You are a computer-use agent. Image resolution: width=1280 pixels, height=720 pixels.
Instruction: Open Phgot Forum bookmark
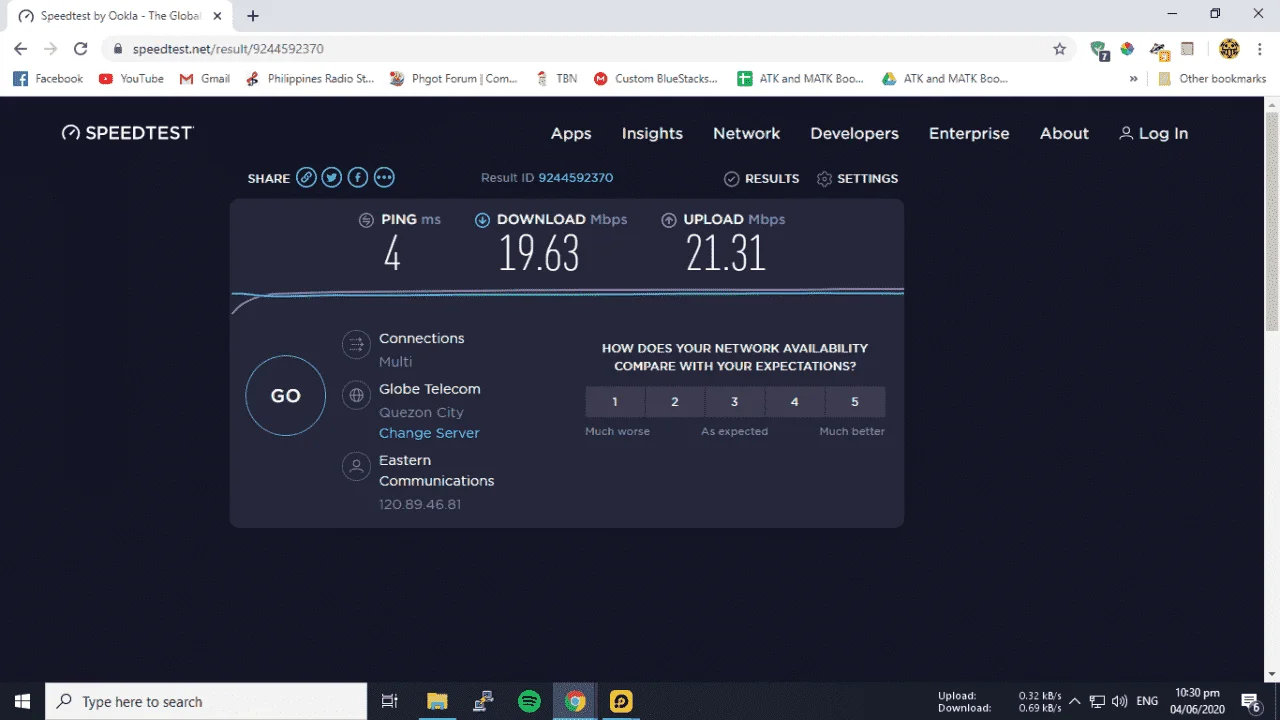pyautogui.click(x=454, y=78)
